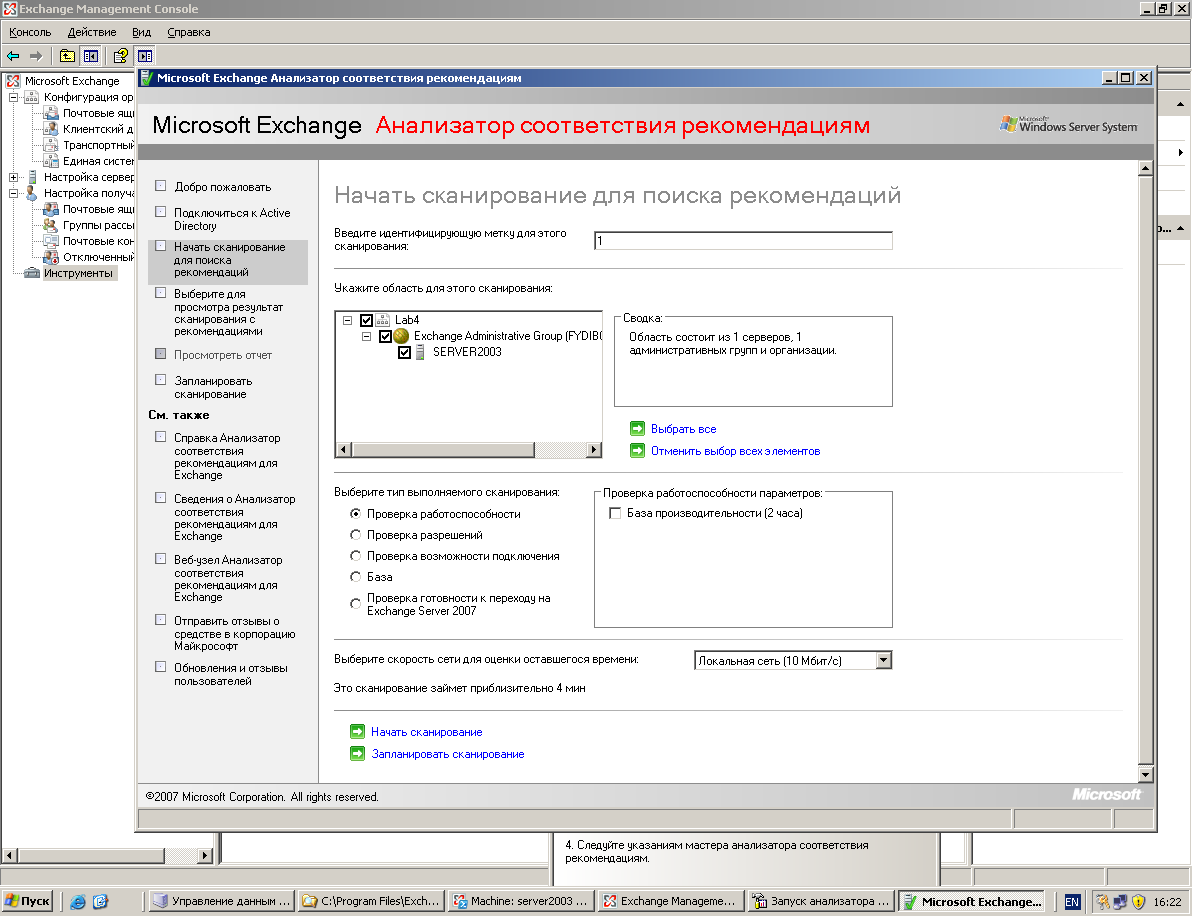Go to Добро пожаловать step
Image resolution: width=1192 pixels, height=916 pixels.
223,187
